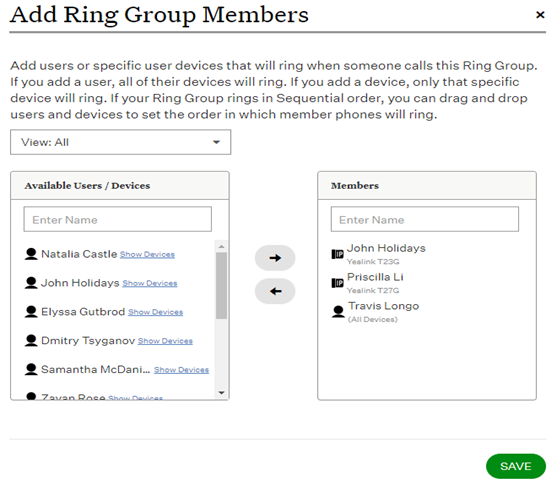Select Travis Longo user icon in Members
The image size is (557, 484).
(x=338, y=312)
